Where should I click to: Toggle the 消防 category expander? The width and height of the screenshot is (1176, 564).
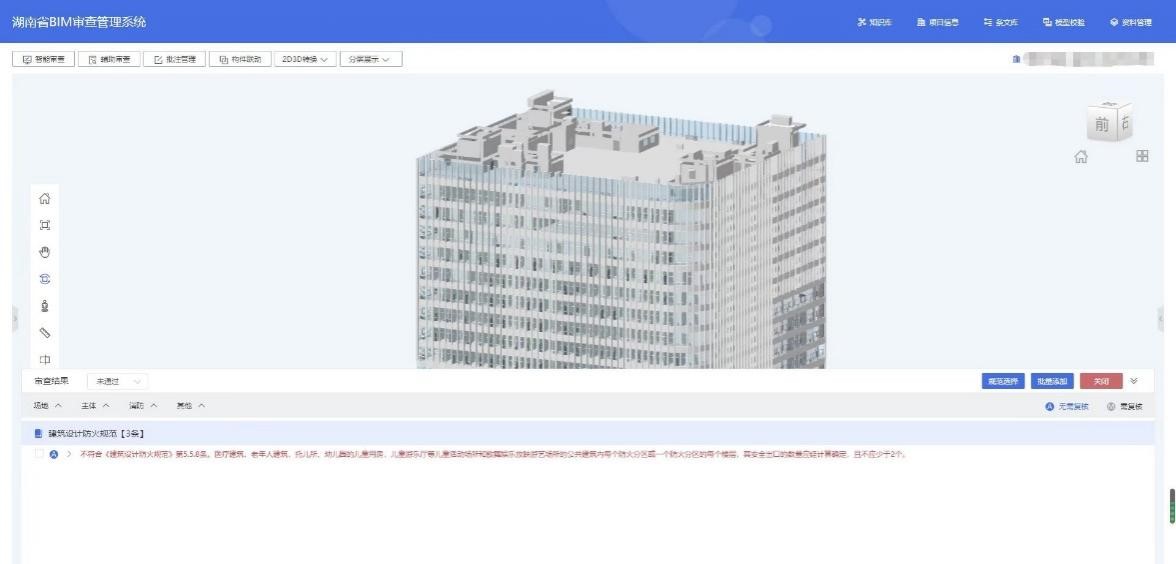143,406
